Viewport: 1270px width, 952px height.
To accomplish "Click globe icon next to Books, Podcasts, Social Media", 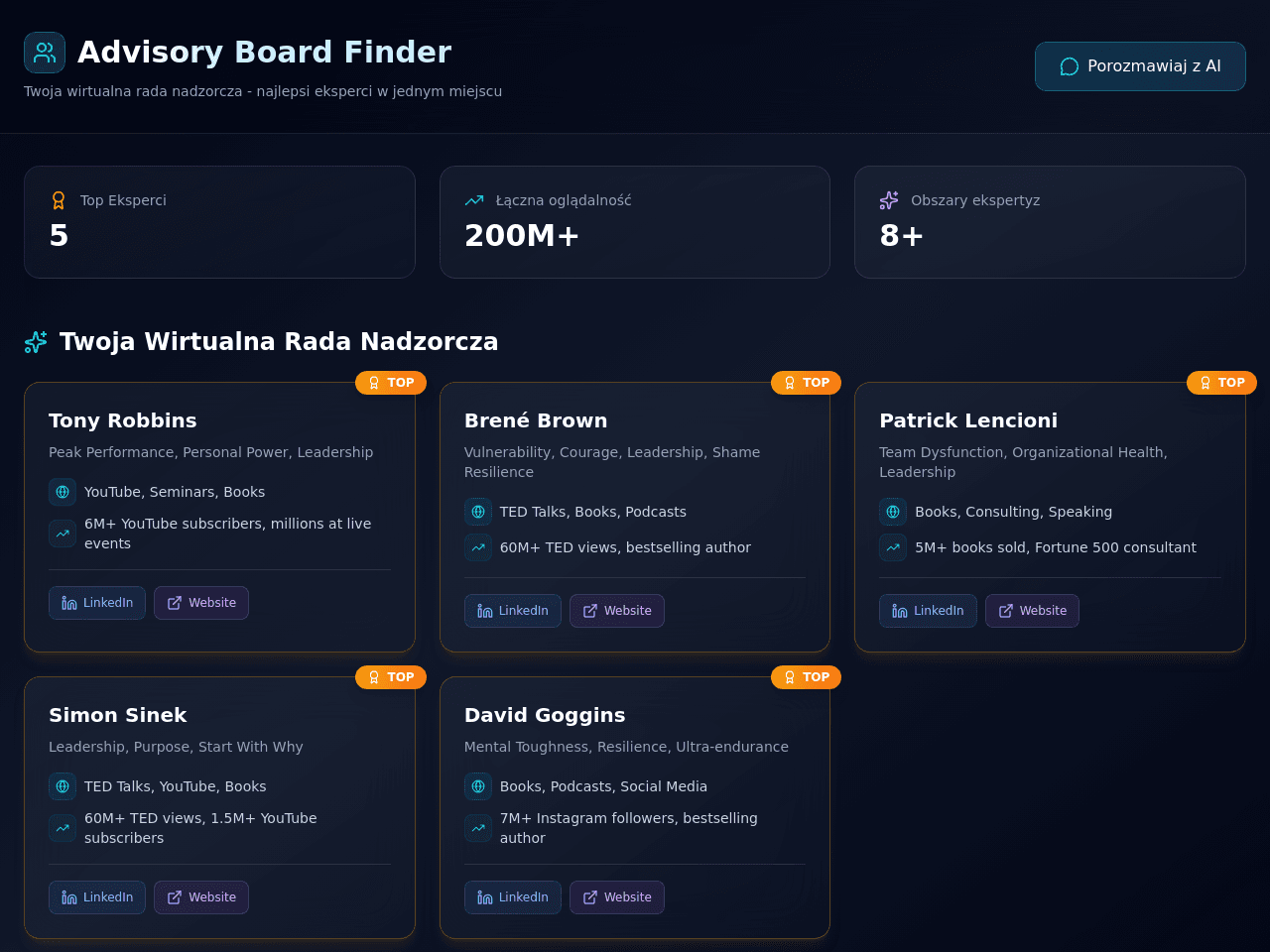I will tap(478, 786).
